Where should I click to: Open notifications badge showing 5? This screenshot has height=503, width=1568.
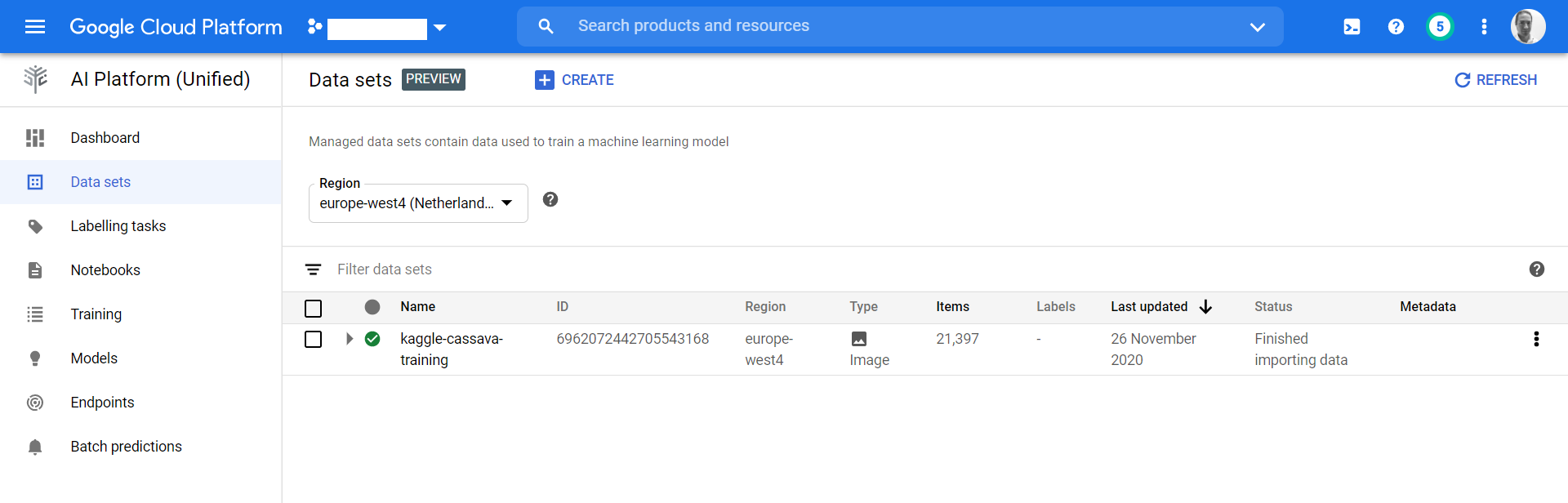tap(1440, 27)
